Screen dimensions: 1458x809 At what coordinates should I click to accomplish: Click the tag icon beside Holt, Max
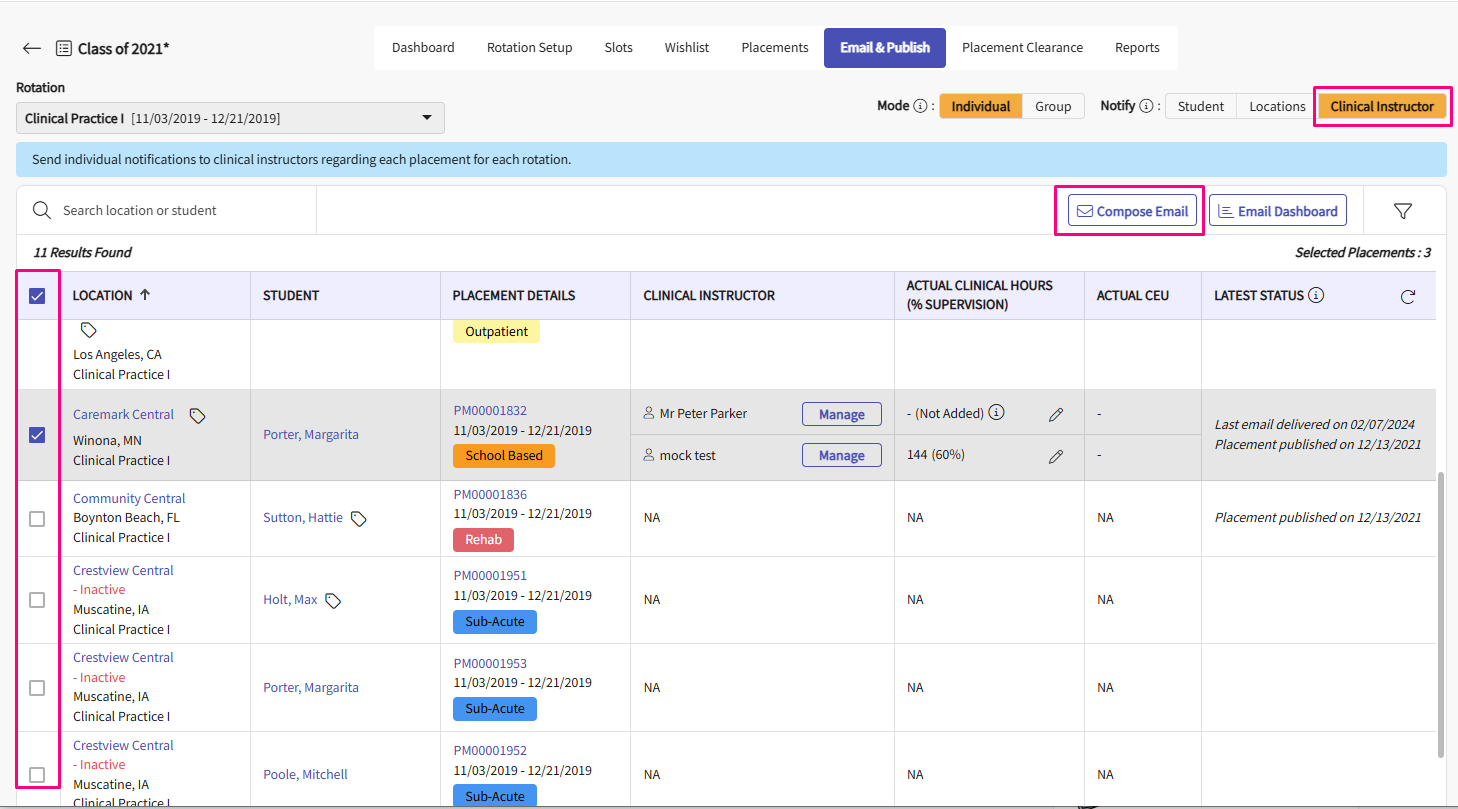pyautogui.click(x=333, y=600)
